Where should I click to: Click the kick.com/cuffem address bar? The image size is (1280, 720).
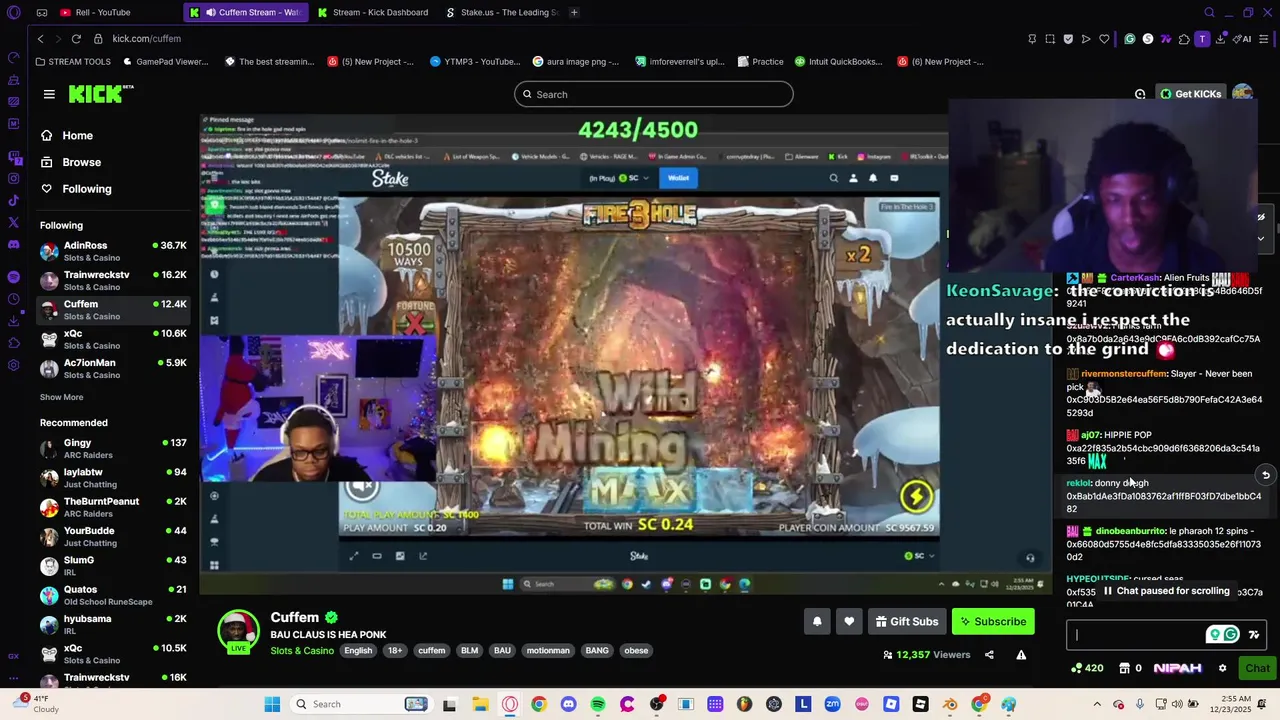pos(146,38)
